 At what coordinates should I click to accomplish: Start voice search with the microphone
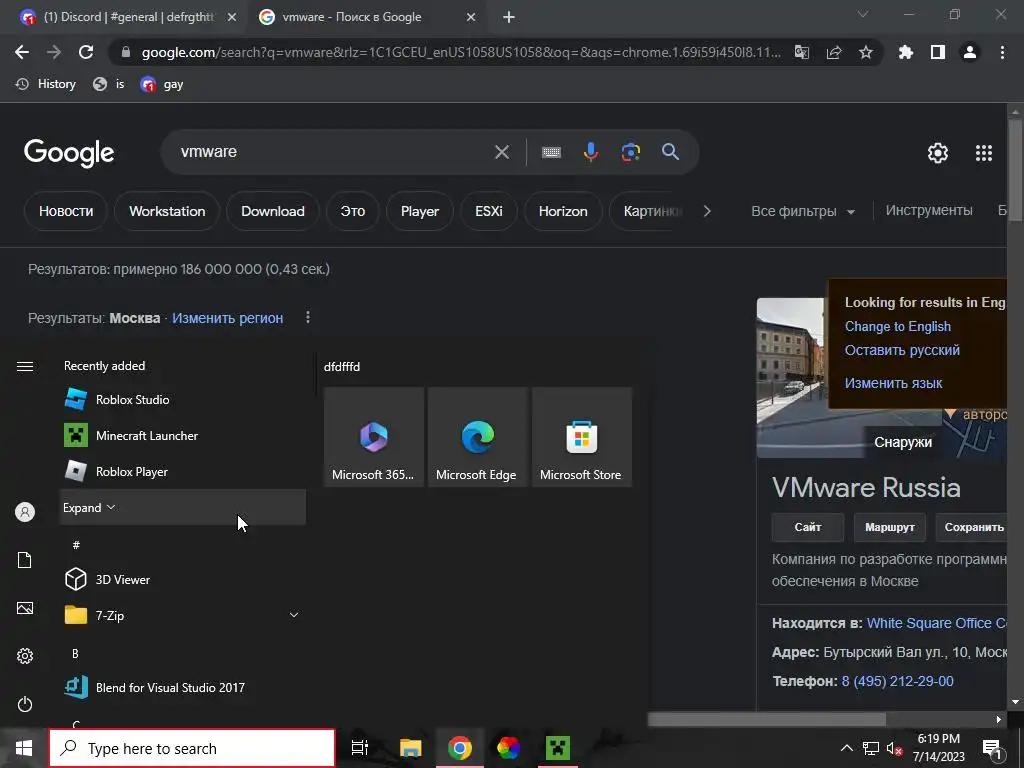tap(590, 152)
